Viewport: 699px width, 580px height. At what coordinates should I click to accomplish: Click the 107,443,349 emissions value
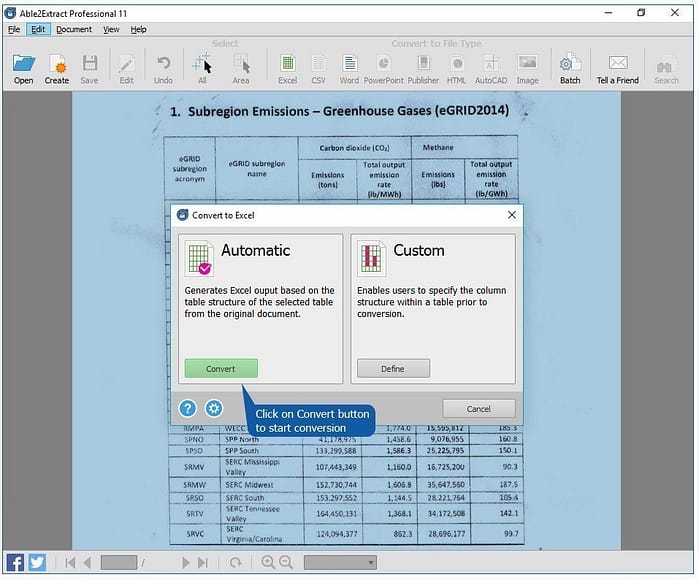click(x=336, y=467)
